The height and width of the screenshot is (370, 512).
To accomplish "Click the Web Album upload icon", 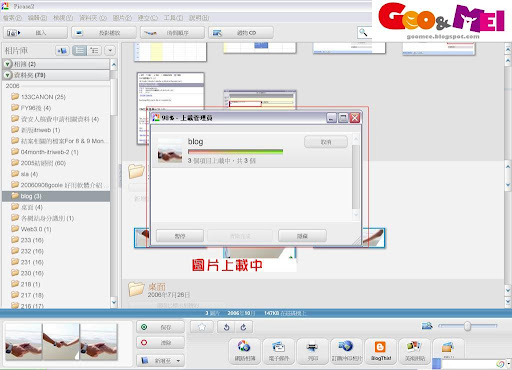I will 244,347.
